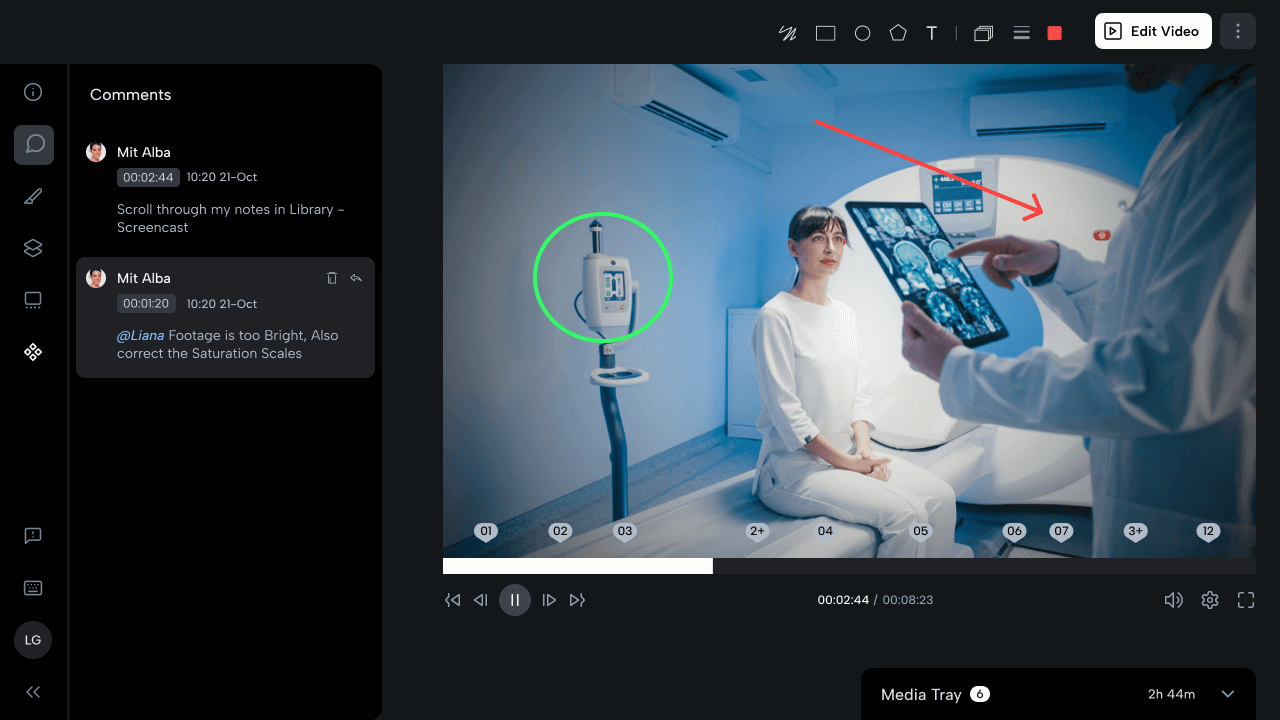
Task: Open the feedback report icon
Action: click(33, 536)
